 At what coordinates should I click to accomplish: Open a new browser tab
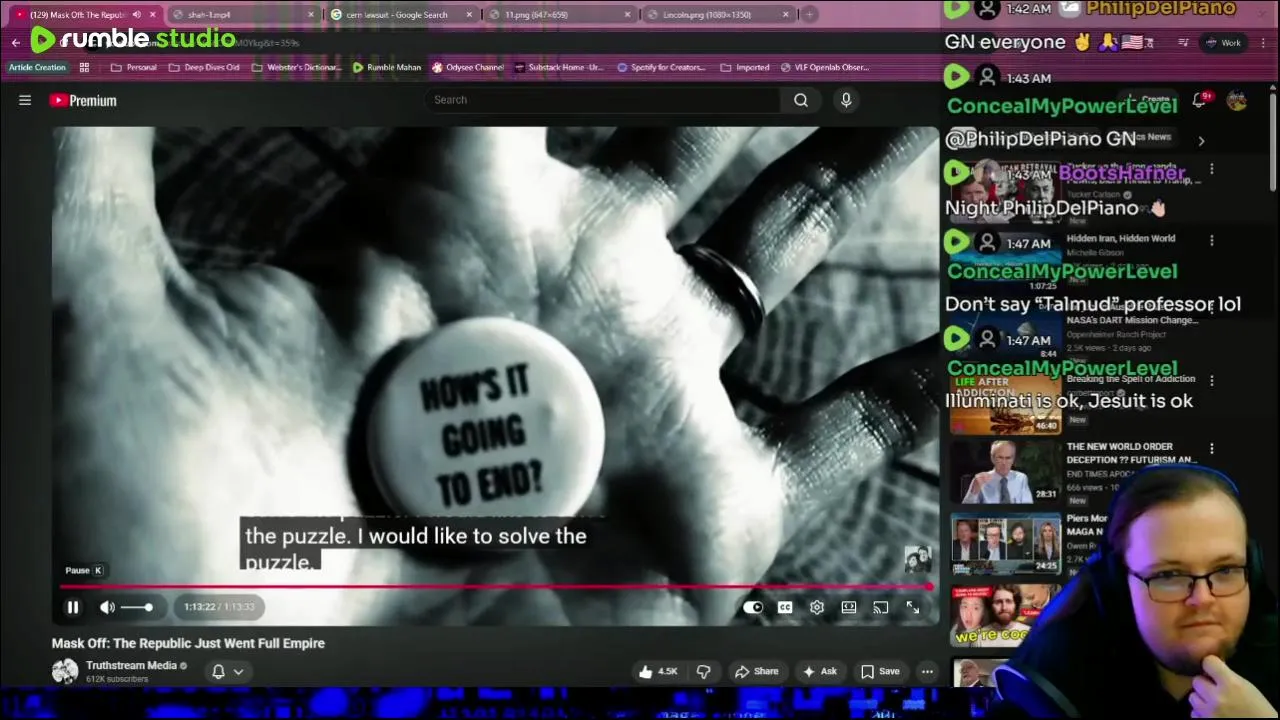pyautogui.click(x=810, y=14)
